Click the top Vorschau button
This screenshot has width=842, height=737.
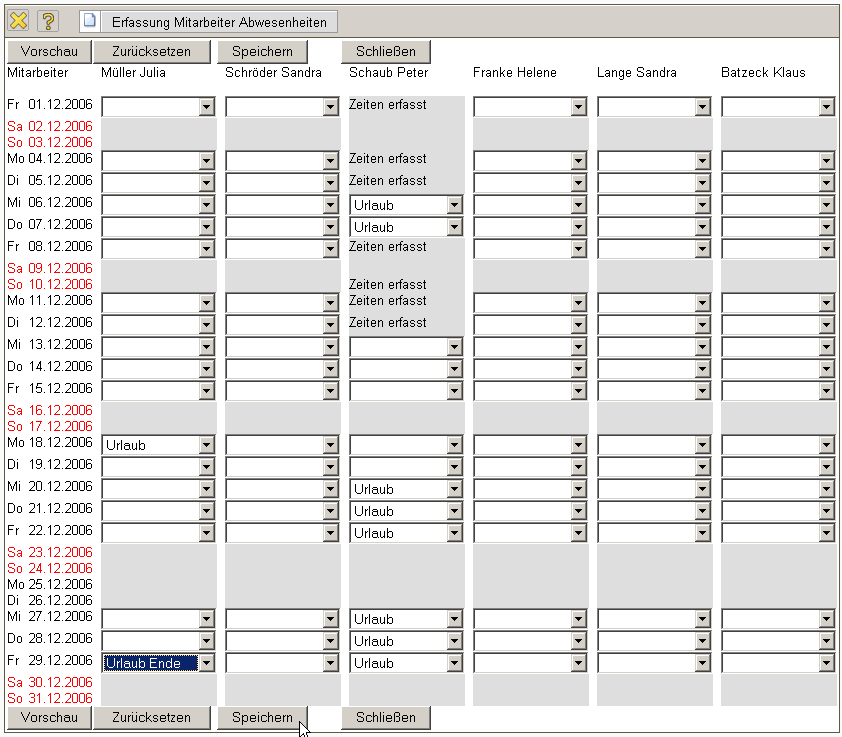tap(49, 51)
